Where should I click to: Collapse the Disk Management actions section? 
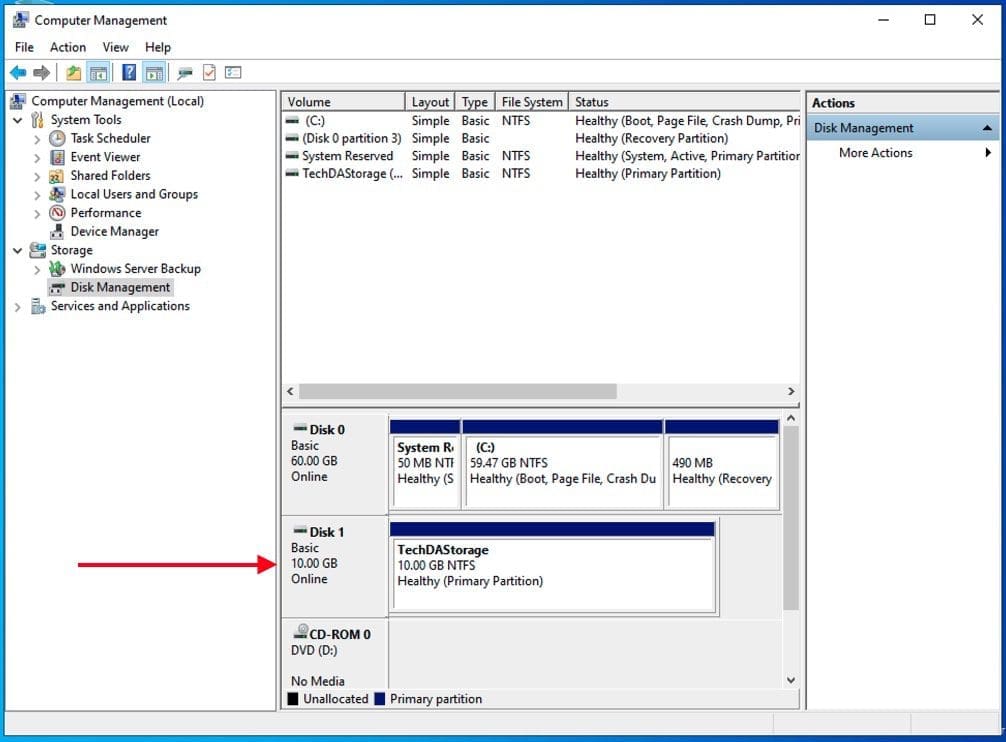(988, 128)
